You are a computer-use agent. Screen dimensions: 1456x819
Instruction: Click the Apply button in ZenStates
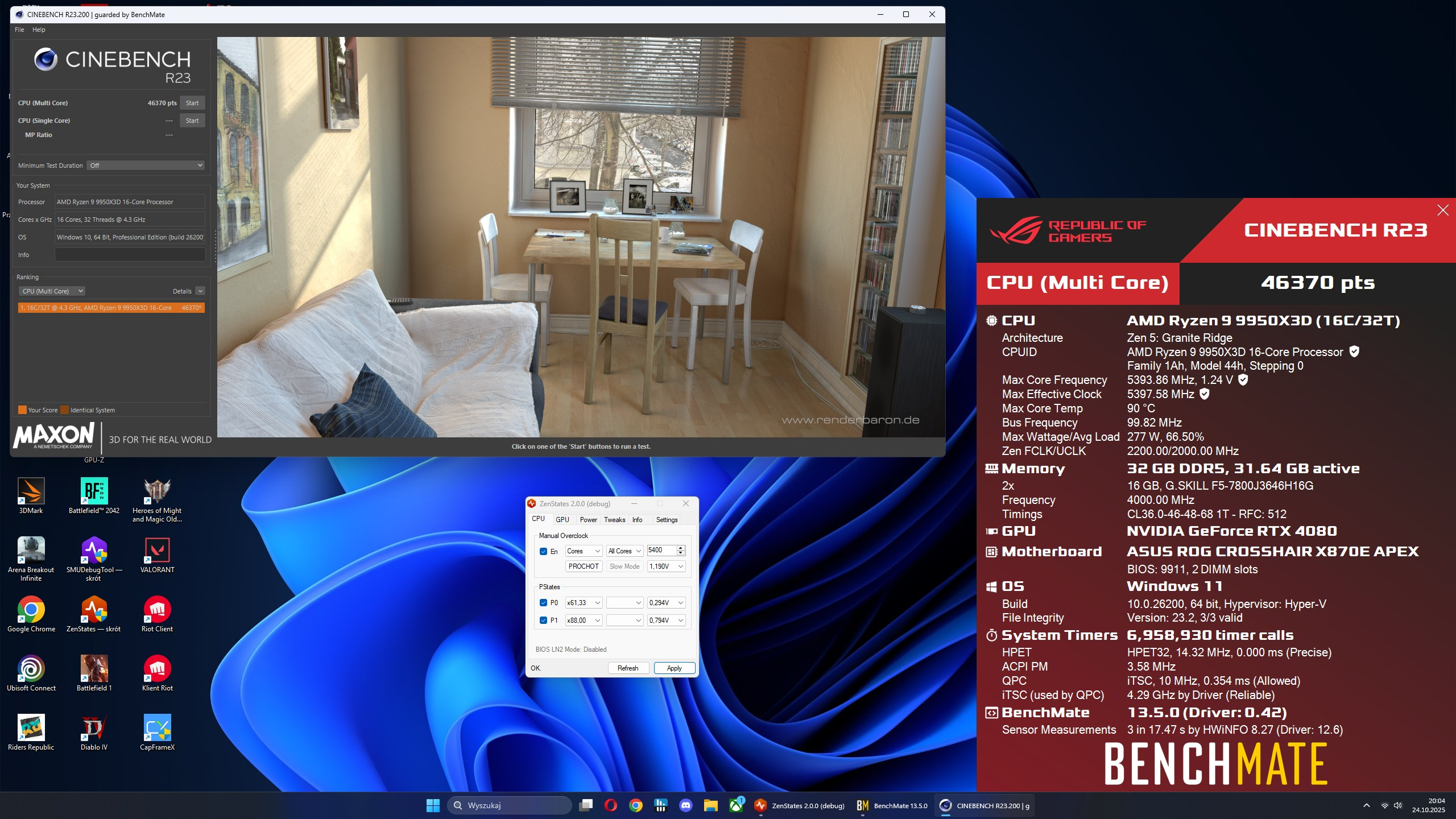[x=674, y=668]
